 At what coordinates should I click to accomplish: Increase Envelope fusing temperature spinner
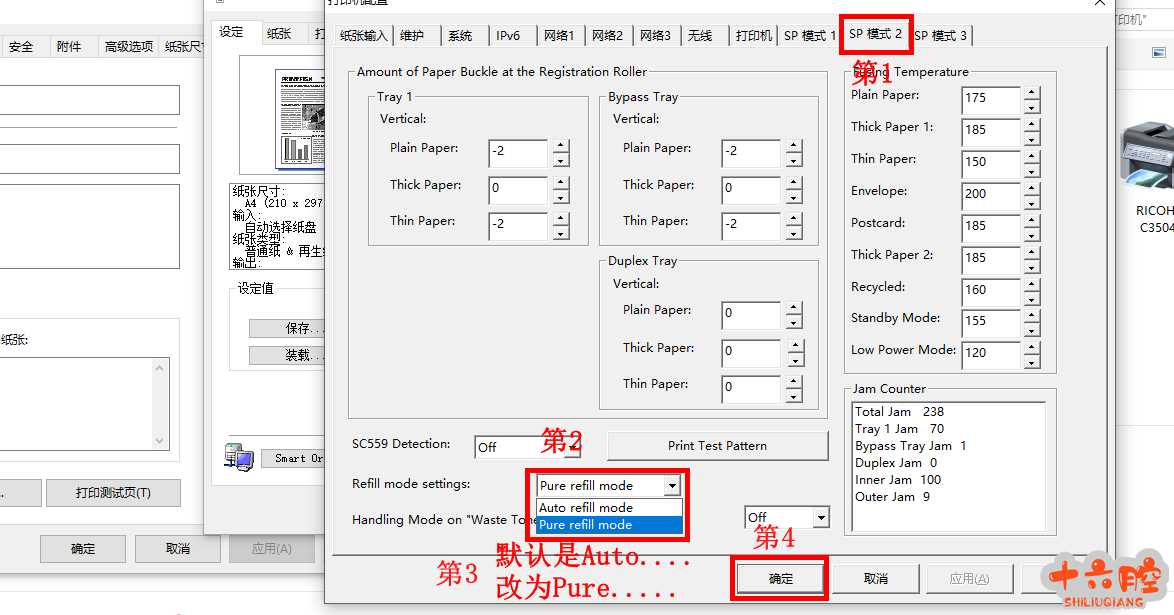pos(1032,187)
